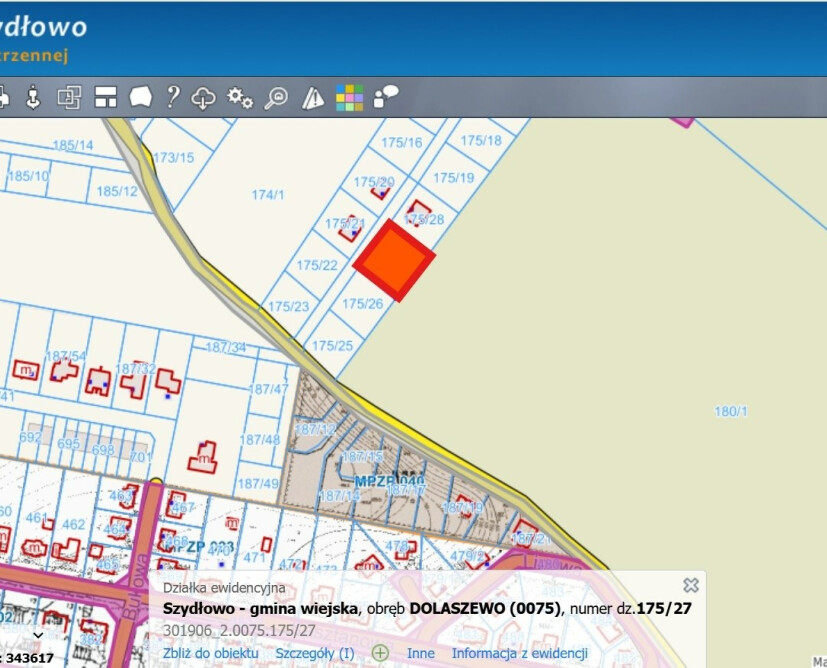Select the polygon shape tool
Screen dimensions: 827x668
click(x=140, y=97)
